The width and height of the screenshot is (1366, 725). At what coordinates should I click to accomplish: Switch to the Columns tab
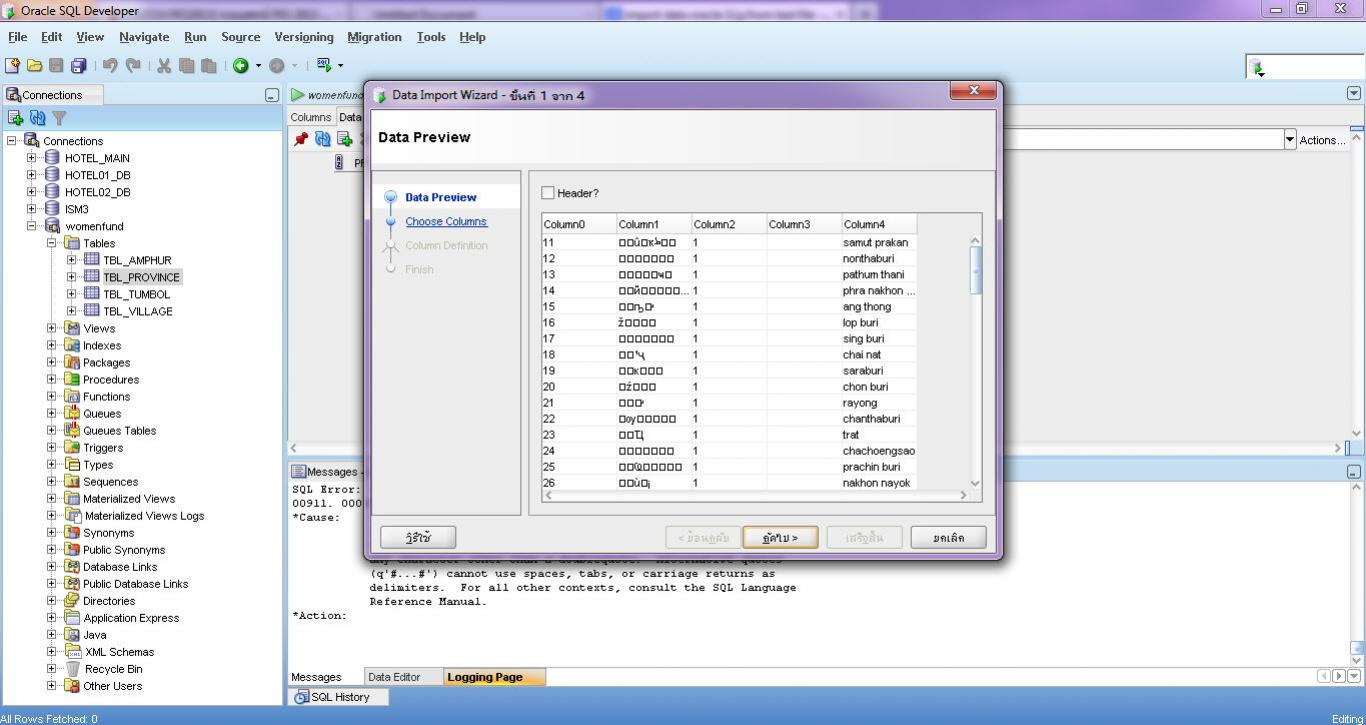click(311, 117)
